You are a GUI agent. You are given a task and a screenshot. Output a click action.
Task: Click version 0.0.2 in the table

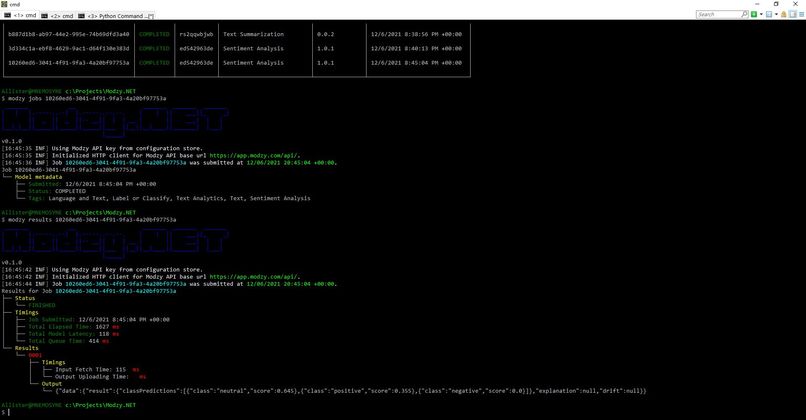[x=325, y=34]
